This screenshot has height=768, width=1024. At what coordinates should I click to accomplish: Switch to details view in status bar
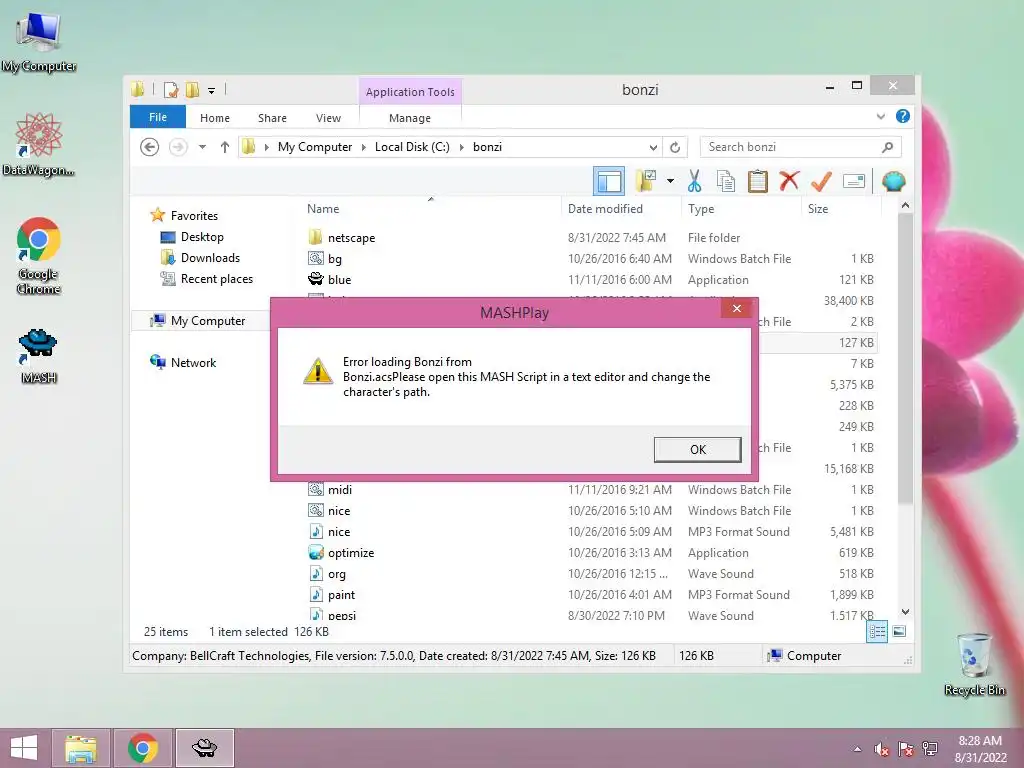coord(877,632)
